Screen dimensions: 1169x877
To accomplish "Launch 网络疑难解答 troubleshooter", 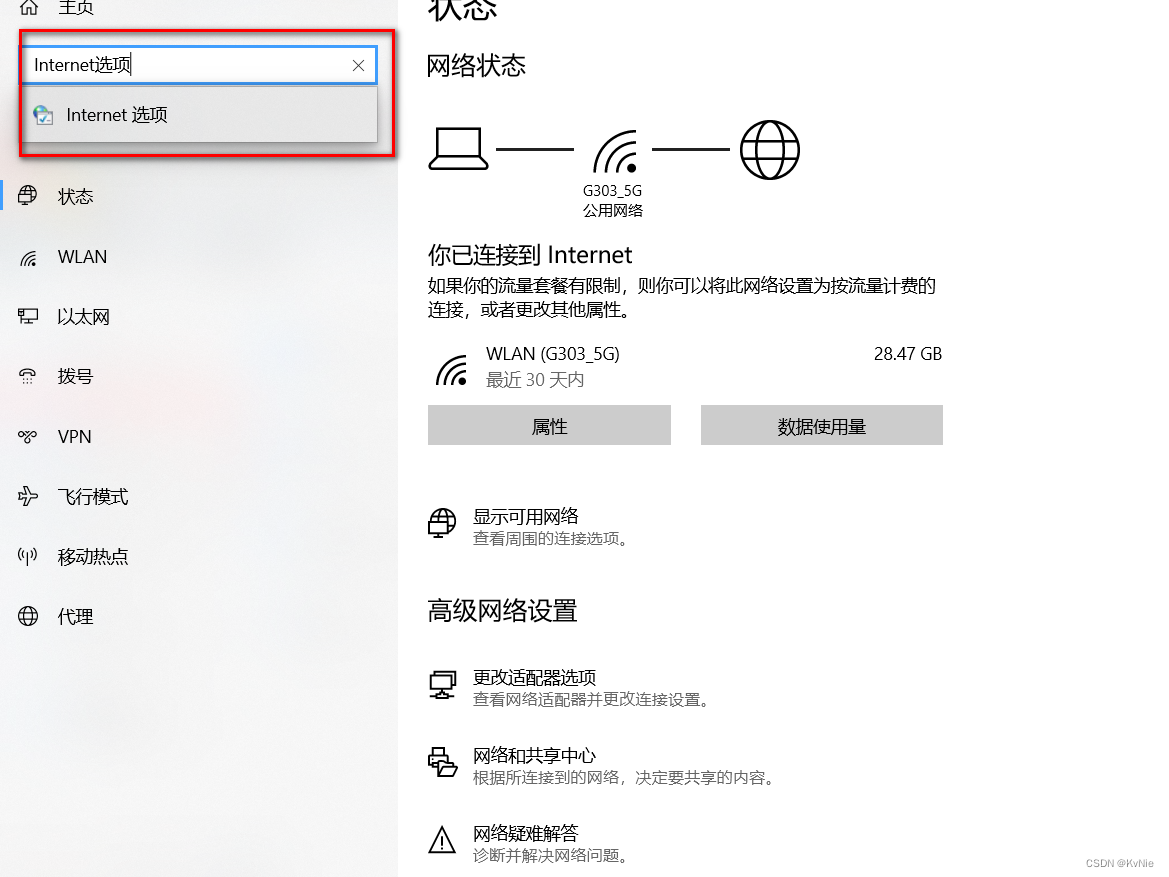I will [x=526, y=833].
